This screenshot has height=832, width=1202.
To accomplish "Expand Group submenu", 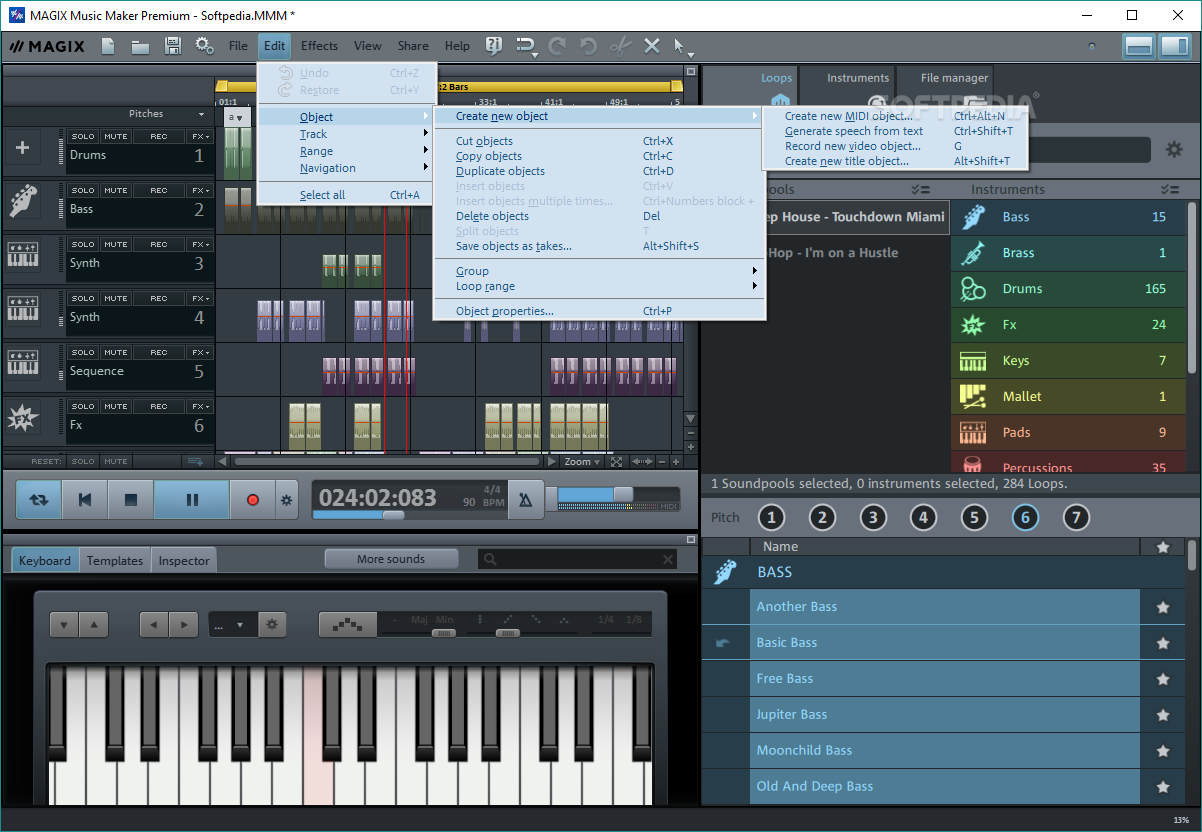I will pyautogui.click(x=599, y=271).
